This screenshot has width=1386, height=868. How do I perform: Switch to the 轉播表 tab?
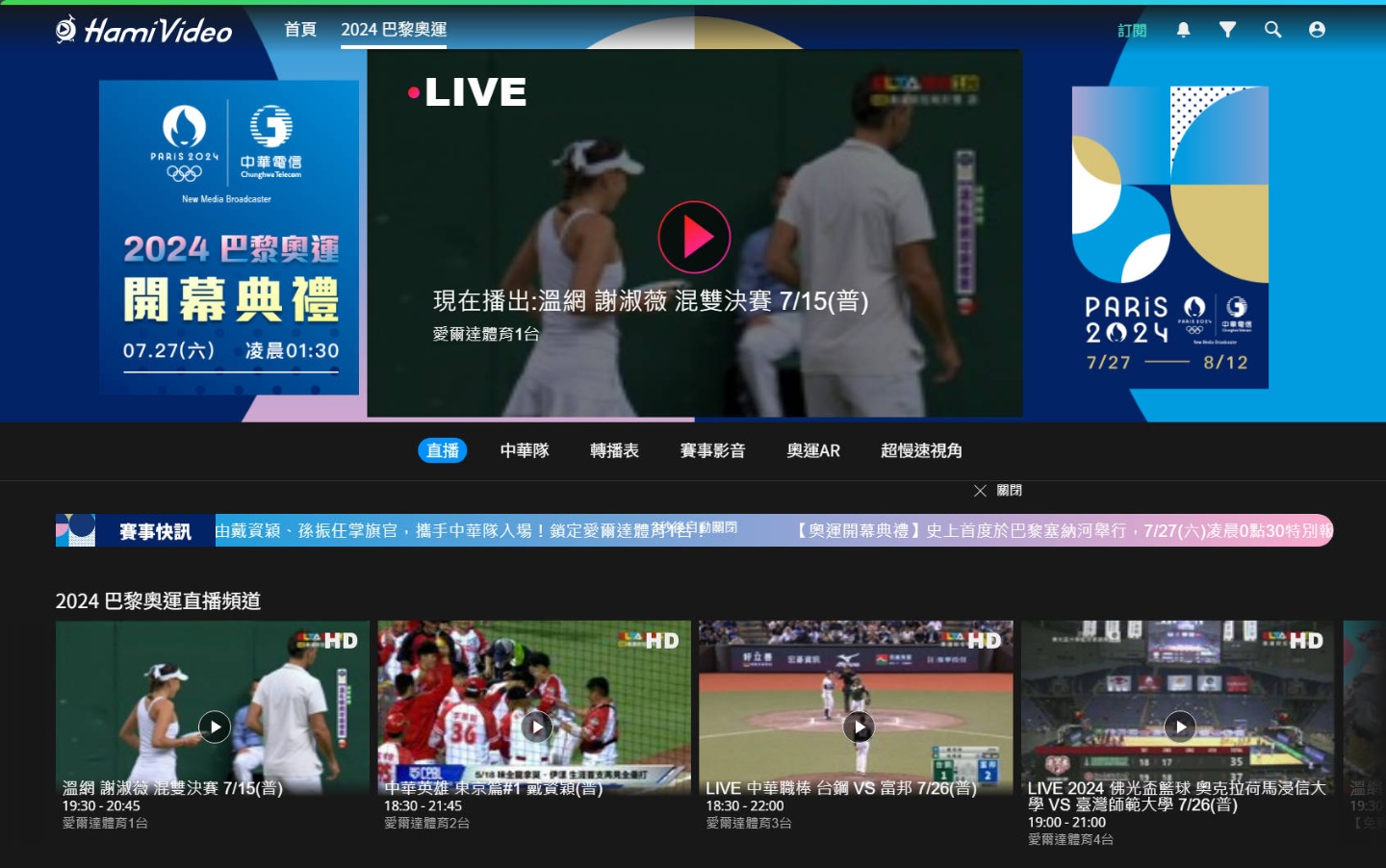click(x=614, y=450)
